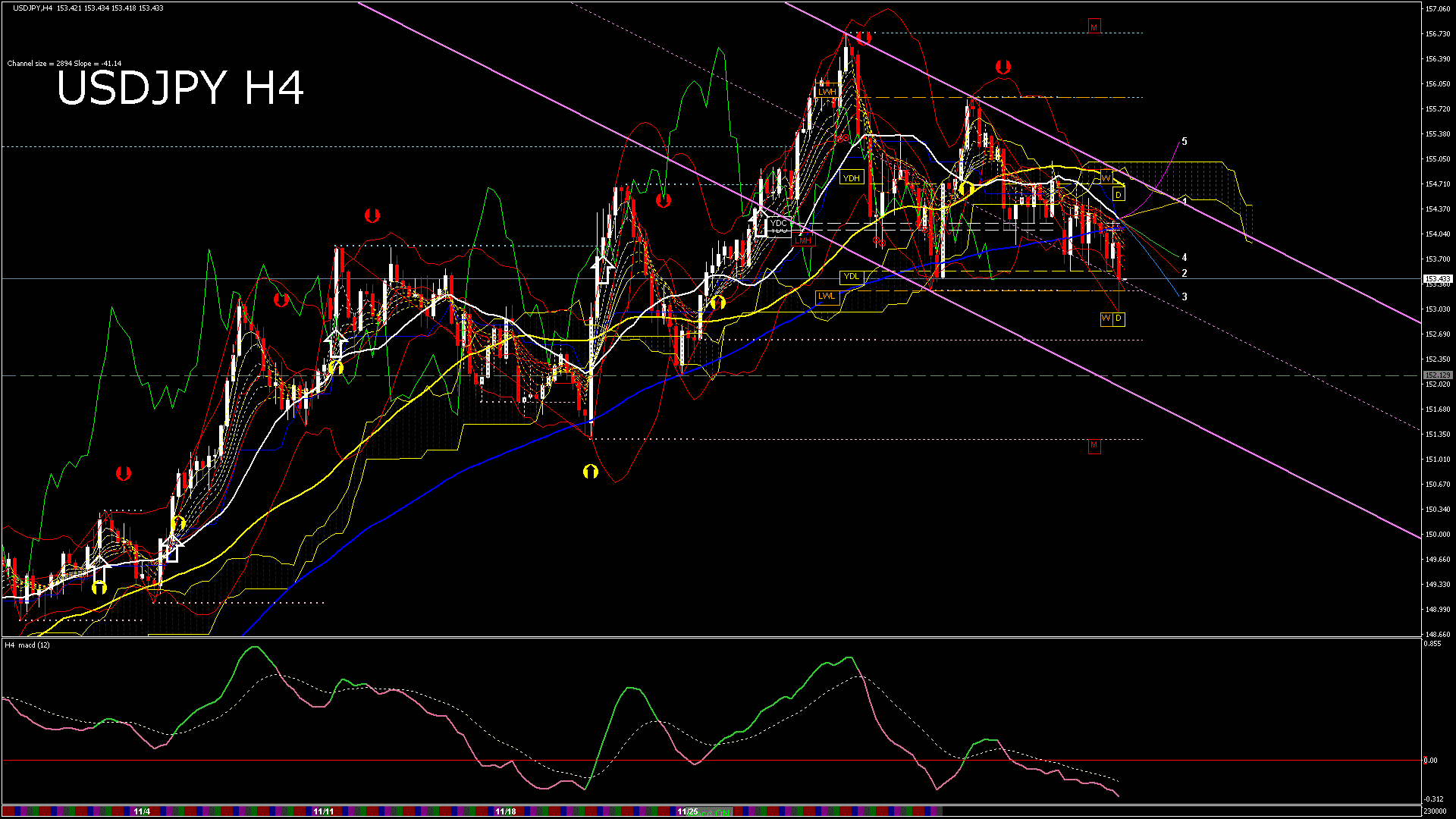Click wave projection label 5
Screen dimensions: 1456x819
click(x=1185, y=142)
